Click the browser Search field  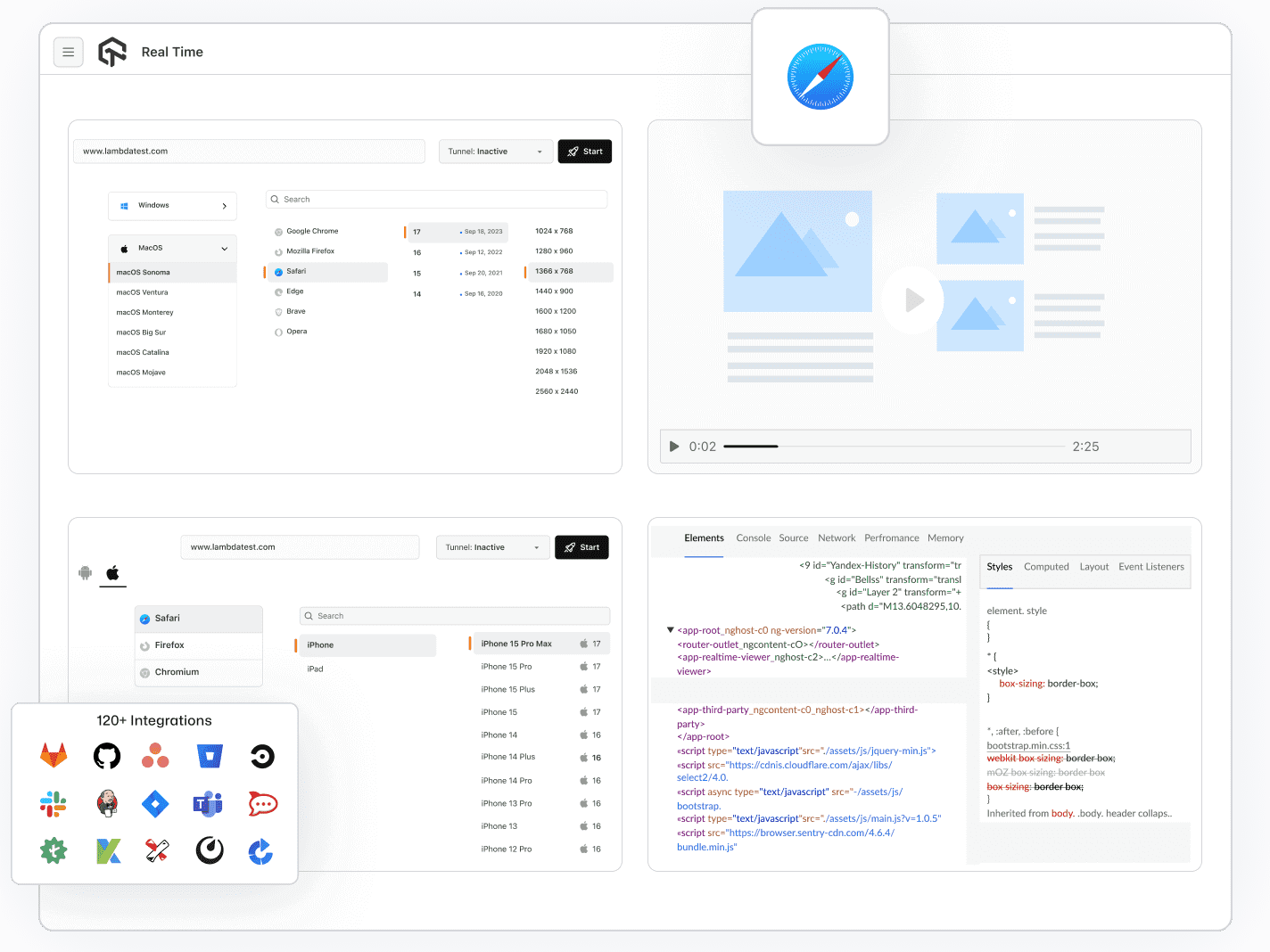437,200
